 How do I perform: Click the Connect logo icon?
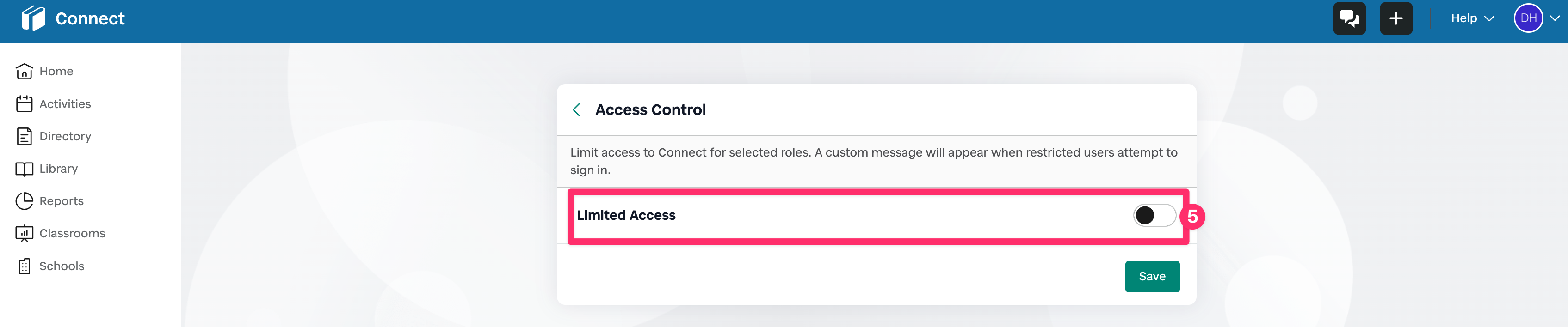pyautogui.click(x=33, y=18)
